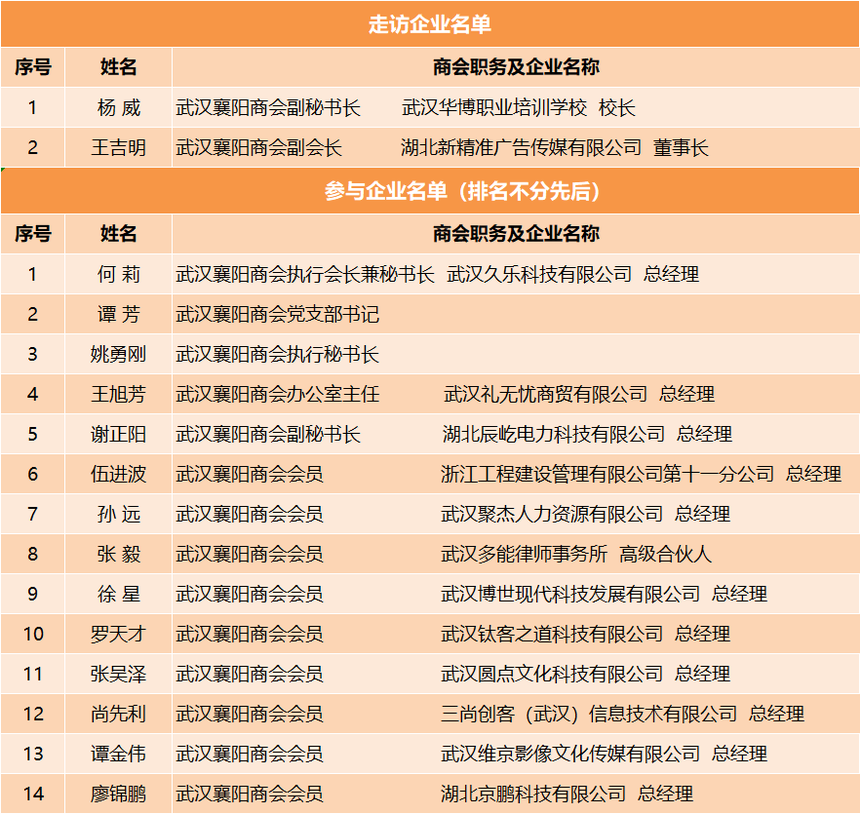Click serial number '14' beside 廖锦鹏
The image size is (860, 814).
[33, 794]
